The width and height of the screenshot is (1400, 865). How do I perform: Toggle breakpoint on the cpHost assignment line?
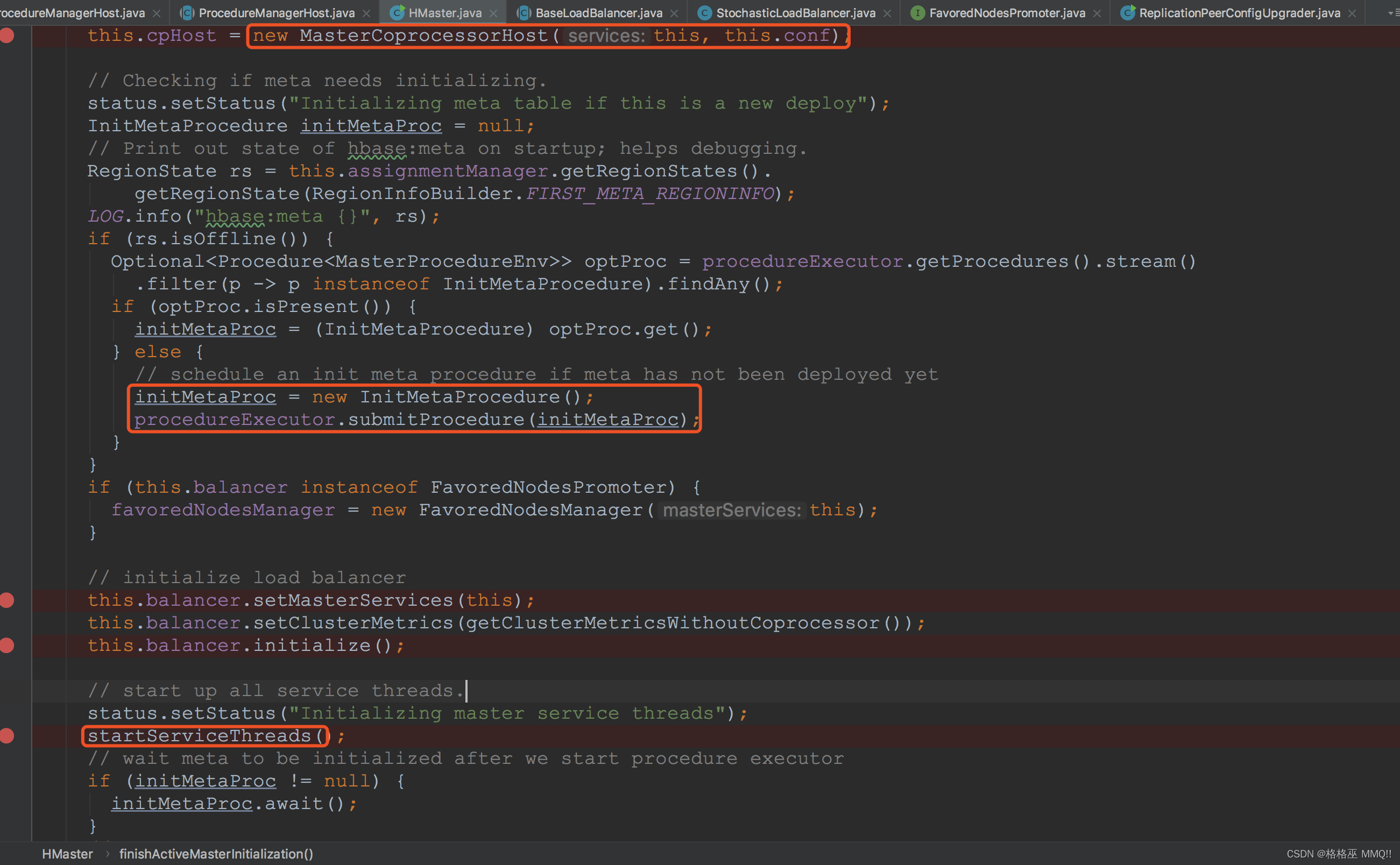[8, 36]
